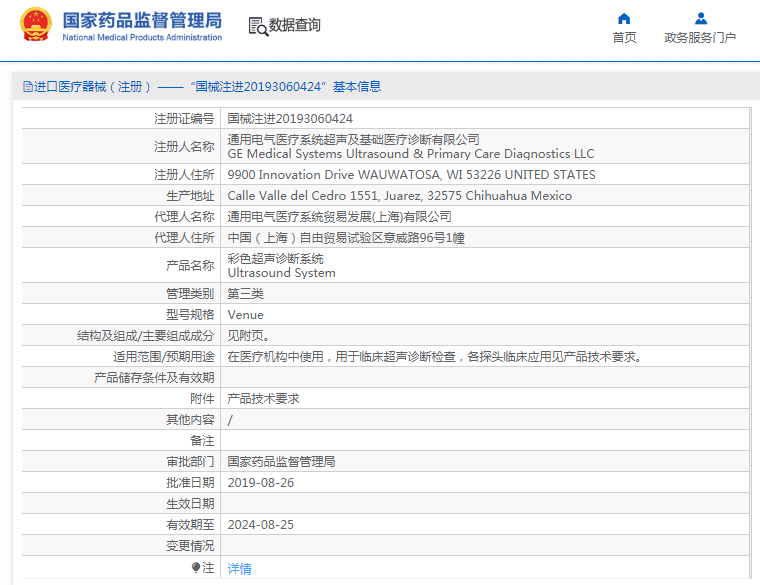The image size is (760, 585).
Task: Click 国家药品监督管理局 site title
Action: [142, 20]
